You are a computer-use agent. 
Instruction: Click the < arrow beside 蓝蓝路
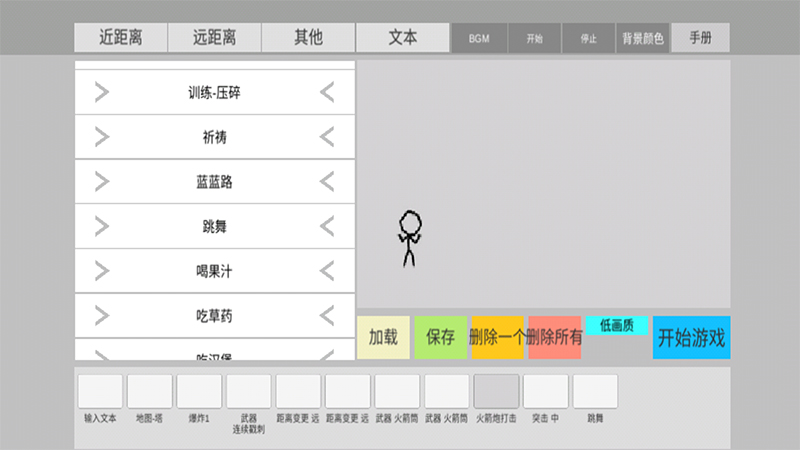pos(328,182)
